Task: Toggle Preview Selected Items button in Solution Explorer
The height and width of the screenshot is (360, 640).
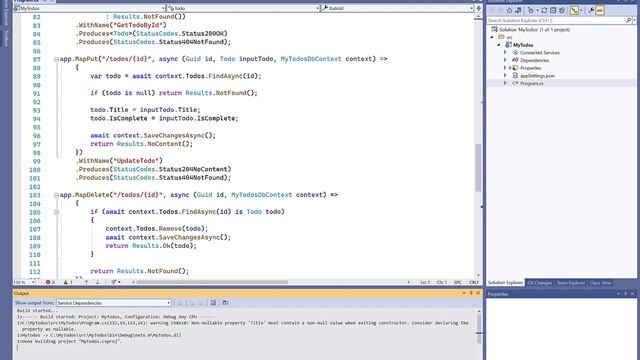Action: [600, 10]
